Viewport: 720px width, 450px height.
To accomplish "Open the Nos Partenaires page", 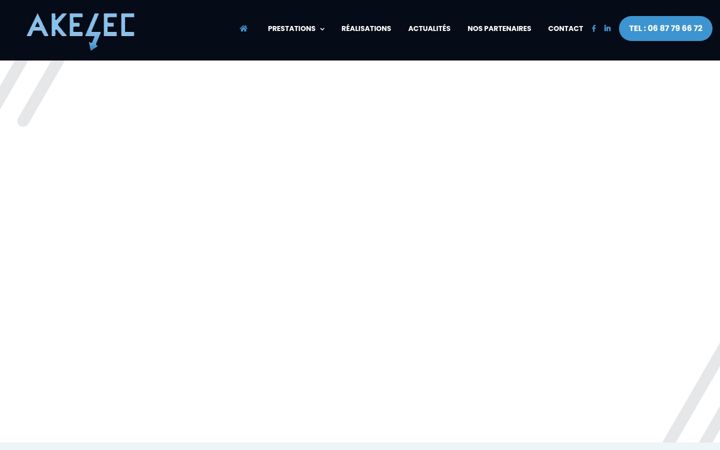I will [499, 28].
